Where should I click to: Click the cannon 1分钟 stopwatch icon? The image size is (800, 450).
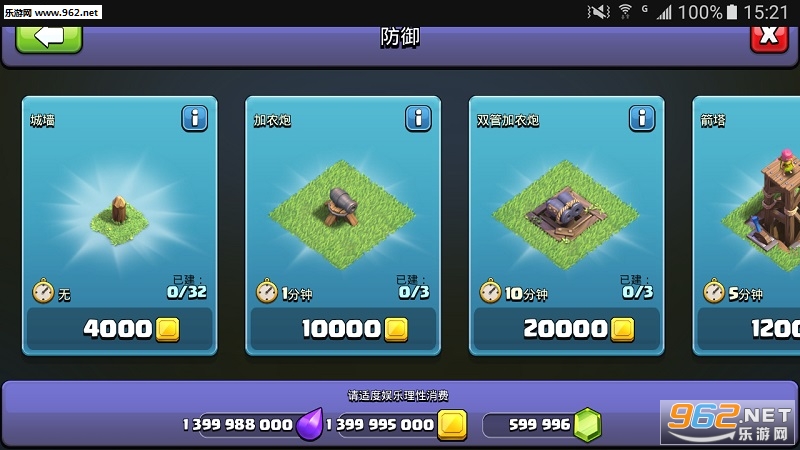tap(267, 291)
